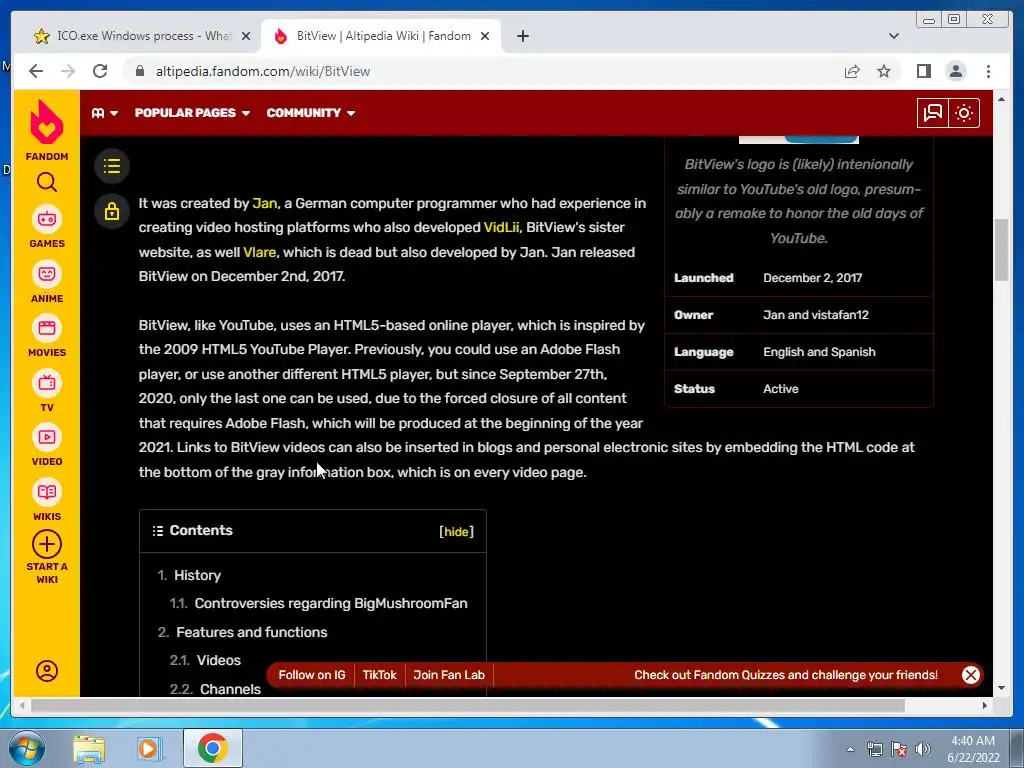1024x768 pixels.
Task: Select the BitView Altipedia Wiki tab
Action: tap(381, 36)
